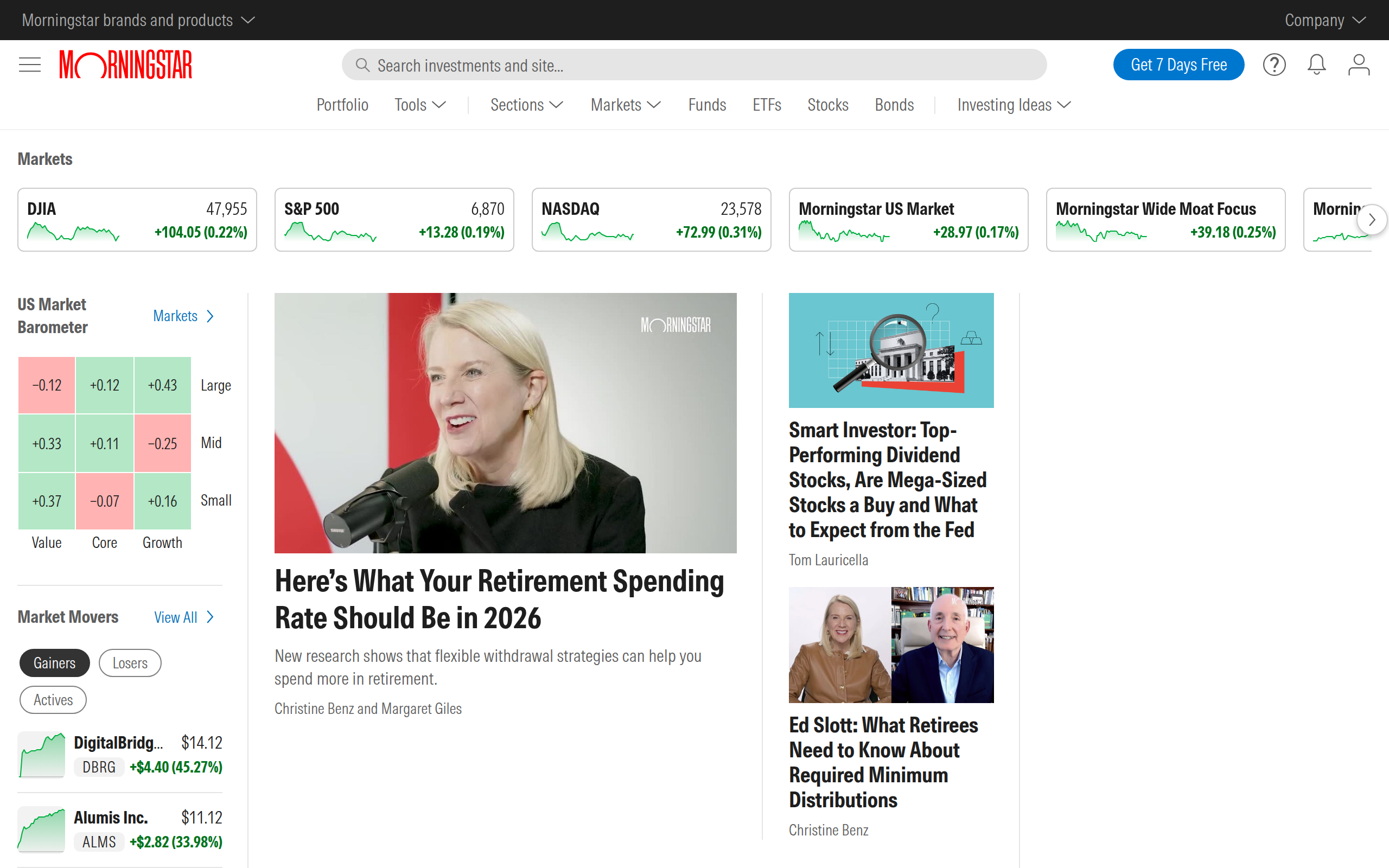
Task: Open the retirement spending rate video thumbnail
Action: pyautogui.click(x=505, y=423)
